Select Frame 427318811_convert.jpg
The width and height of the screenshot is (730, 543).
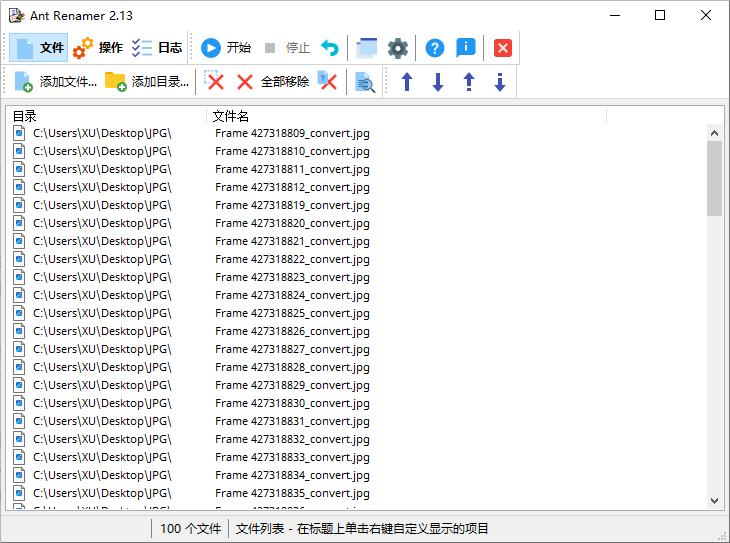[292, 169]
